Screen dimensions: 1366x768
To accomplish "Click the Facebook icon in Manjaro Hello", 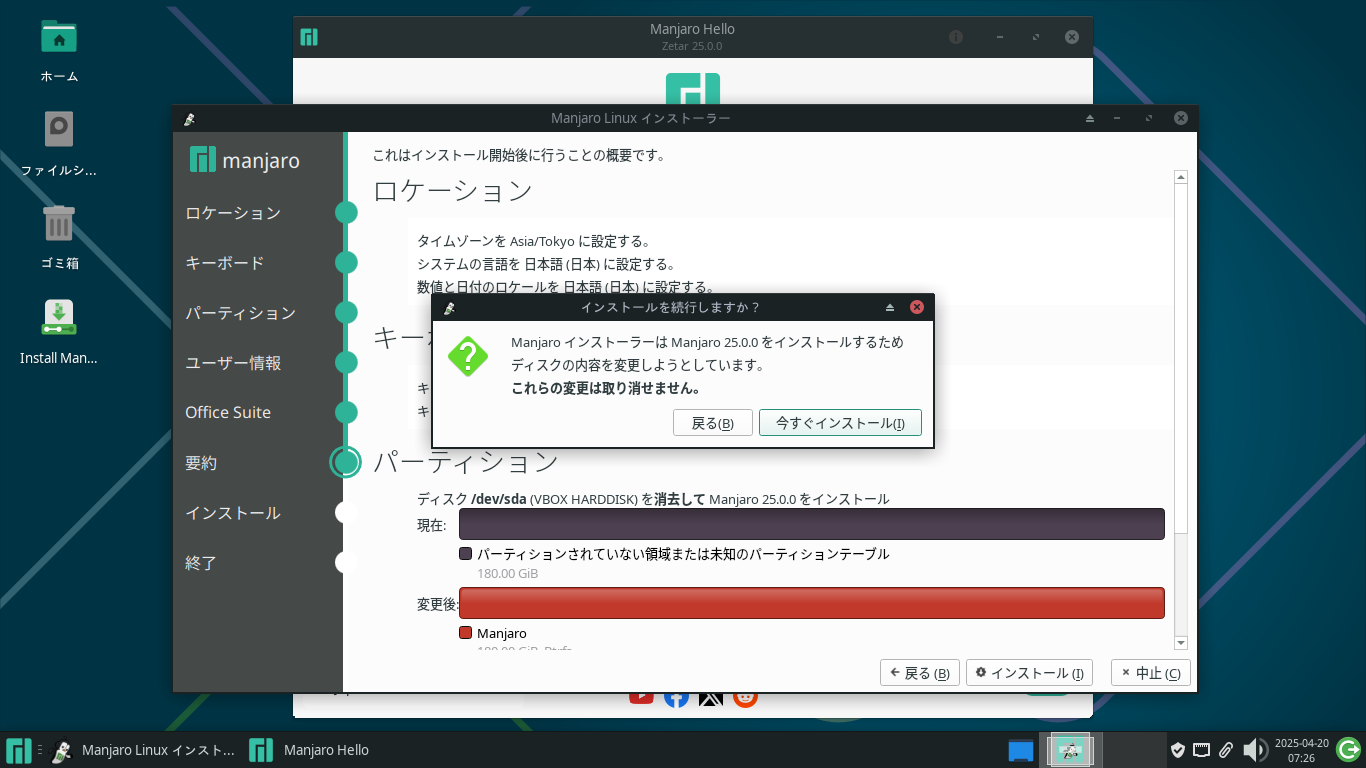I will 676,696.
